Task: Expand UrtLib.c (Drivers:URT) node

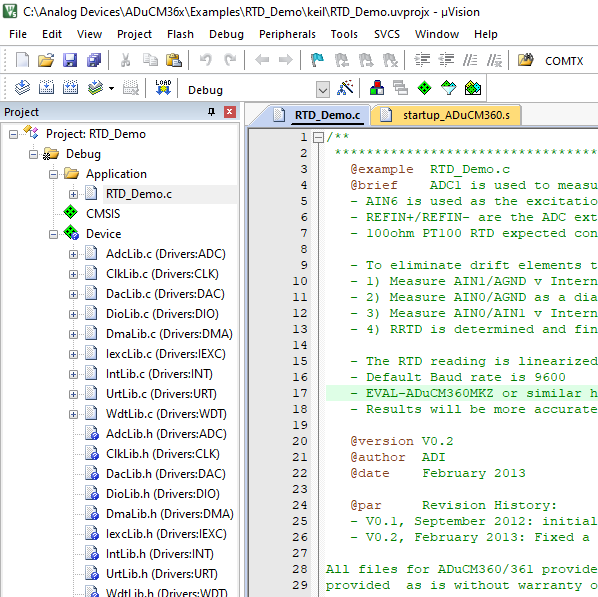Action: coord(73,394)
